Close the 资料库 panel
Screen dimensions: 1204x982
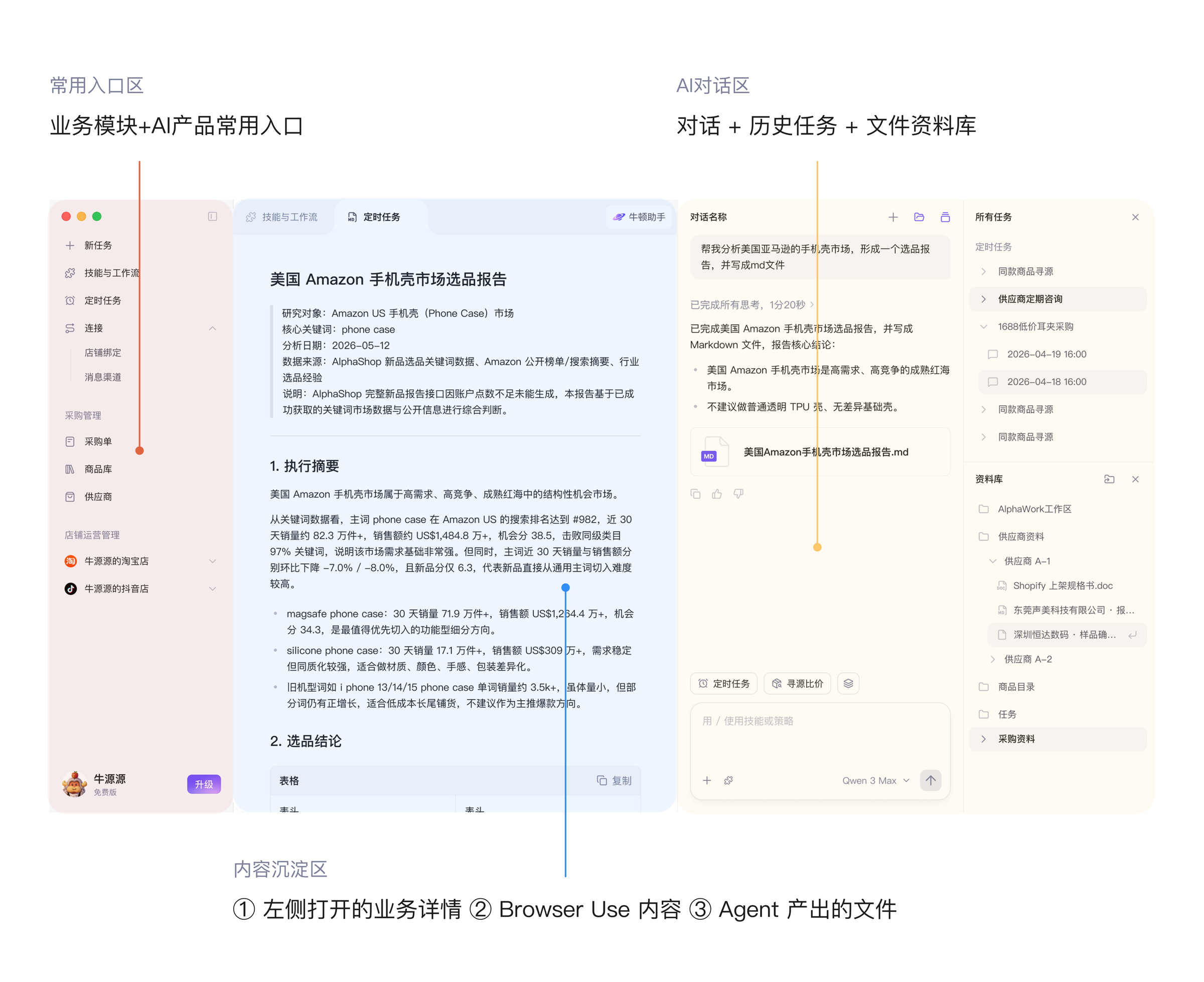click(1135, 479)
